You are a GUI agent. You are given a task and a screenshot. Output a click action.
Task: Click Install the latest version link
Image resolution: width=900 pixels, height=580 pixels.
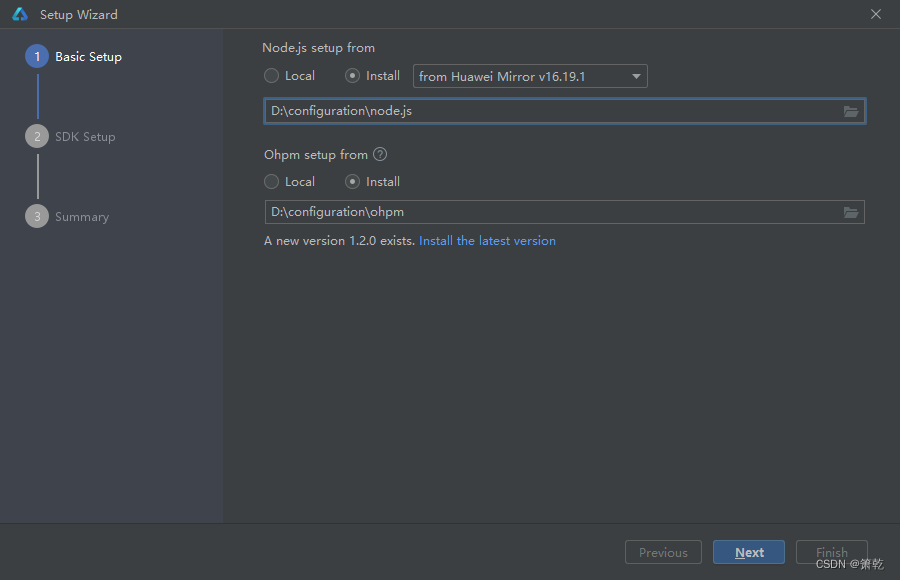coord(487,241)
